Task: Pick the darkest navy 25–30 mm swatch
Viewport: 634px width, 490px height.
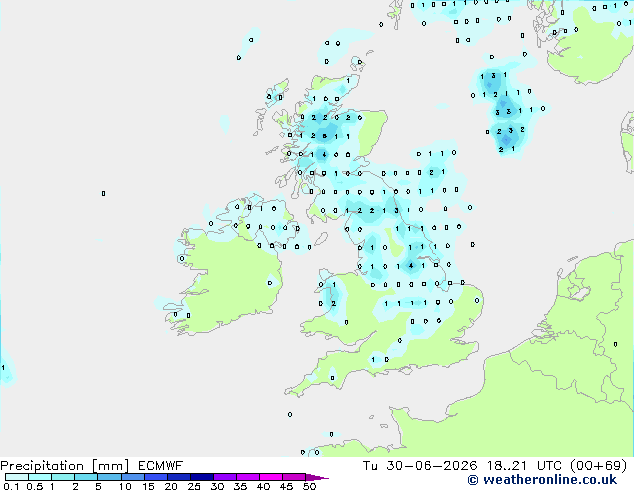Action: (x=201, y=477)
